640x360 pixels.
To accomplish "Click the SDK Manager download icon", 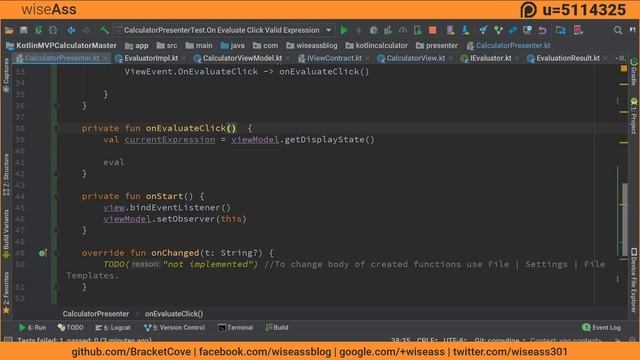I will 465,30.
